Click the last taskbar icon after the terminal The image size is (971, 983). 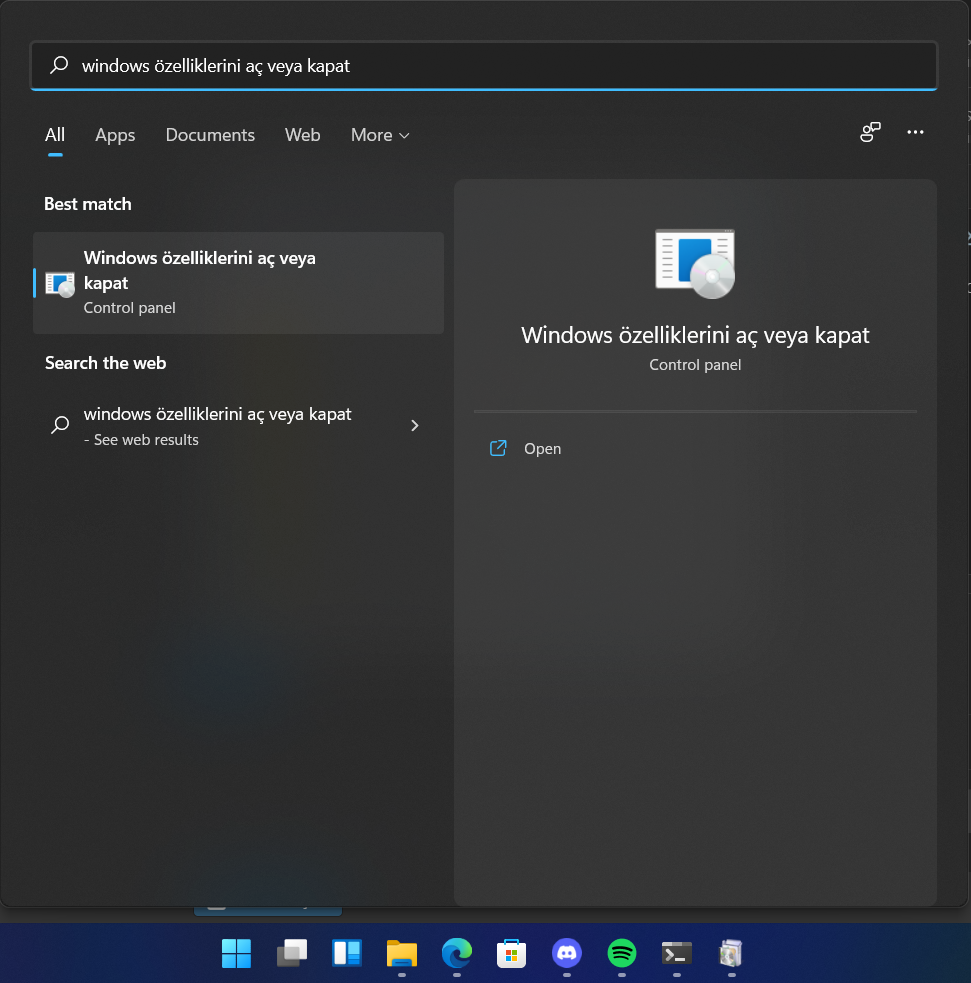point(732,954)
